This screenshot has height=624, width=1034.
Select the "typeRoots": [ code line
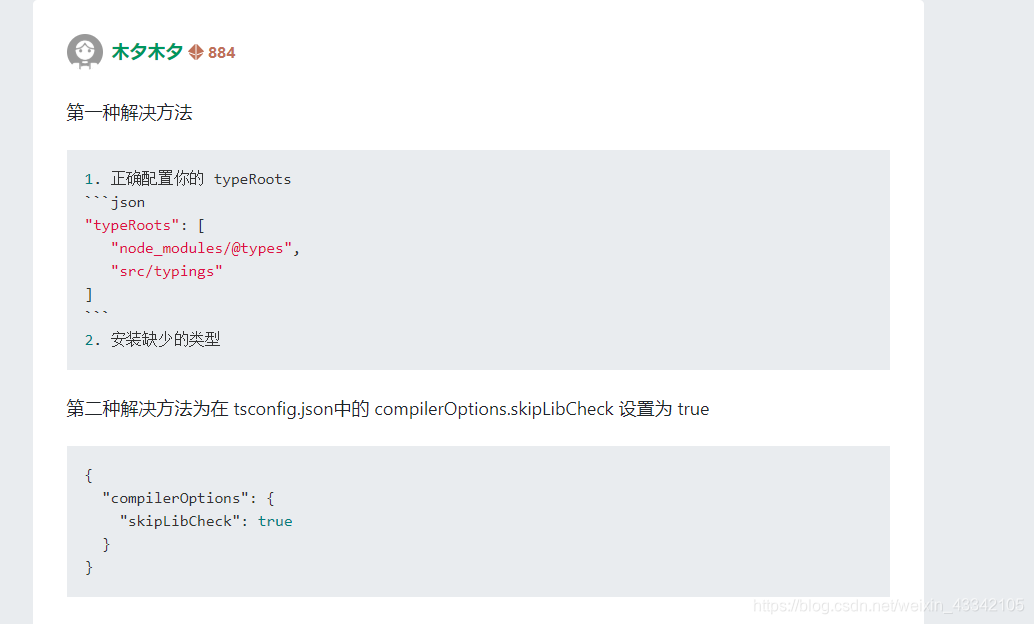pos(144,225)
